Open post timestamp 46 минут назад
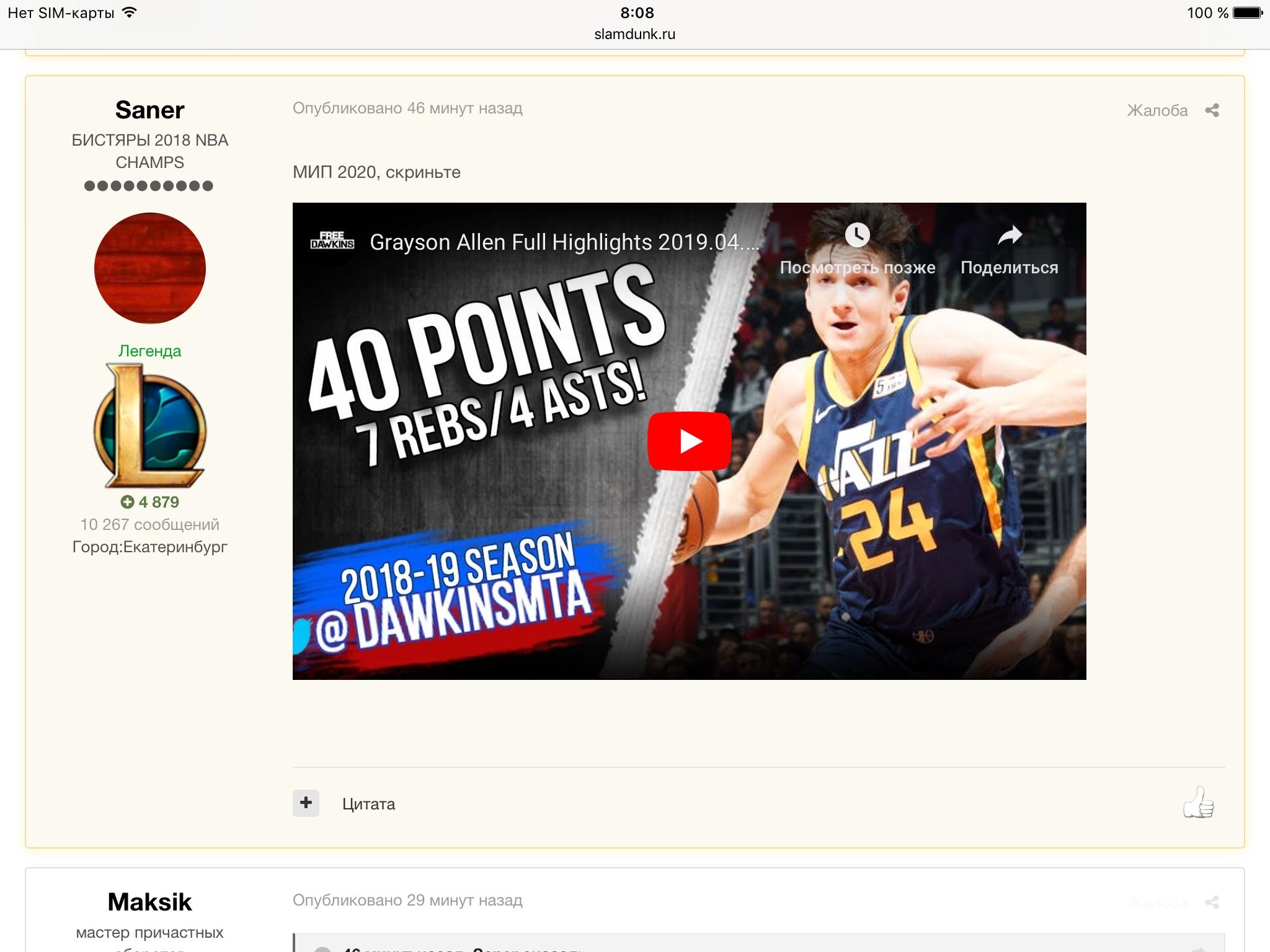The image size is (1270, 952). click(407, 108)
